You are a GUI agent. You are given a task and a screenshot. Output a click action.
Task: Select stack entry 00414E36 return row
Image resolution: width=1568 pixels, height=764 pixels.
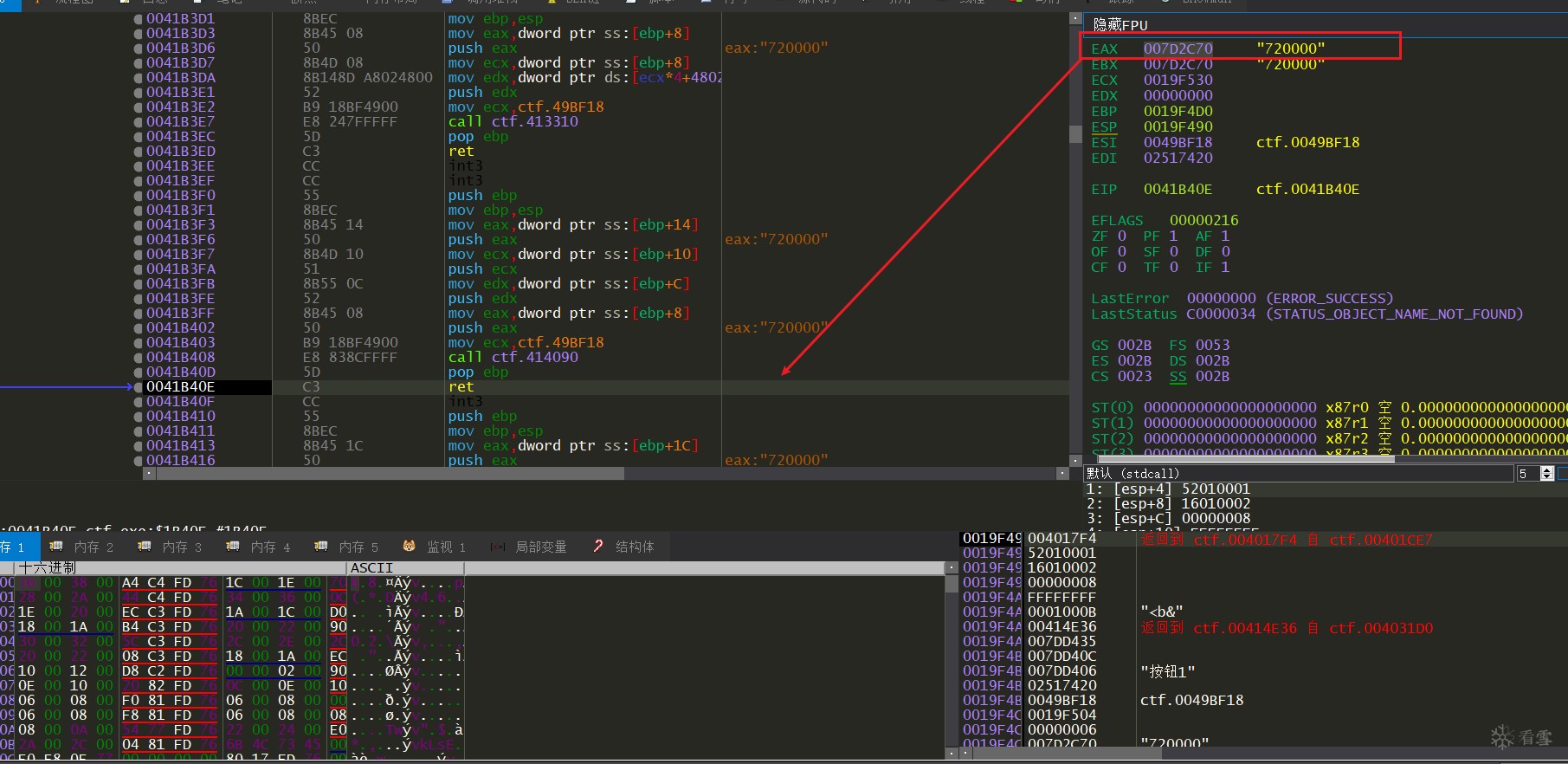(1264, 626)
